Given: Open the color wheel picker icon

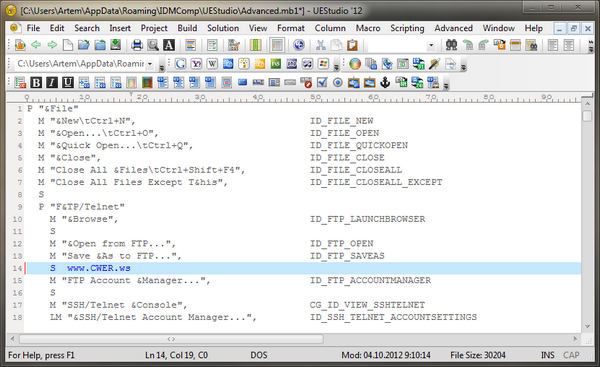Looking at the screenshot, I should point(355,64).
